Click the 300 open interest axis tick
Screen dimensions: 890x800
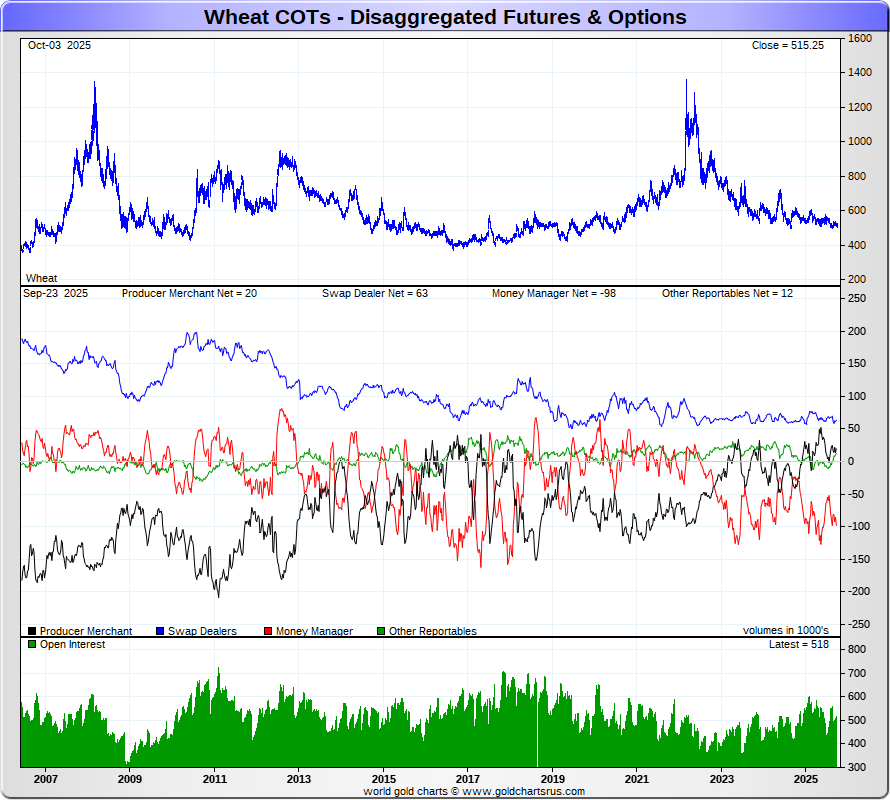click(857, 767)
